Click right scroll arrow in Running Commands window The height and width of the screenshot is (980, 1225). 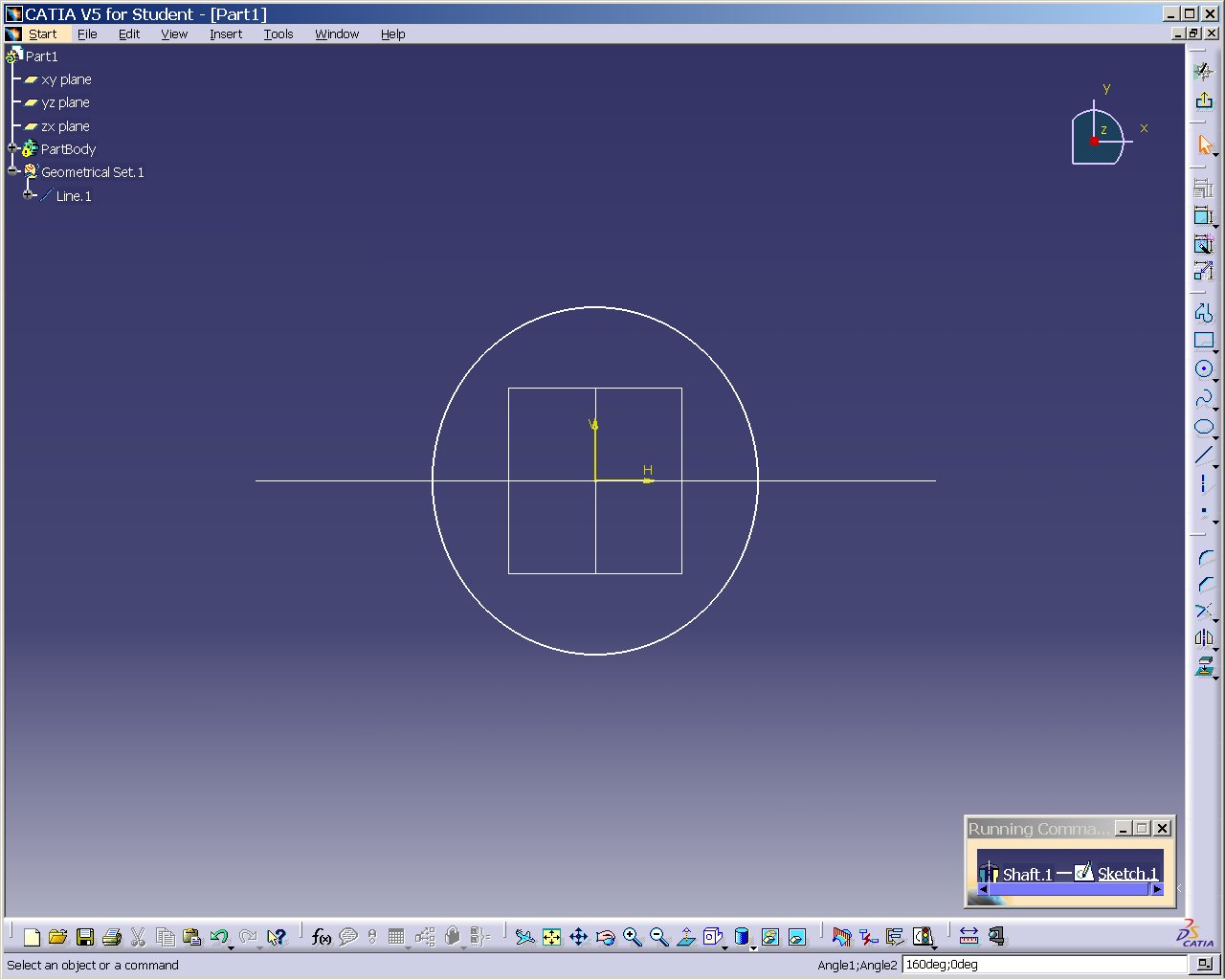(x=1156, y=889)
